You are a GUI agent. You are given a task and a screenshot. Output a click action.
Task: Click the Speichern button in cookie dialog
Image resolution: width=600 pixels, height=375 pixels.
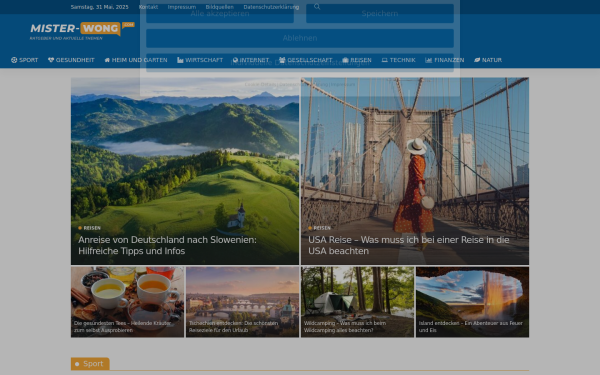[x=380, y=14]
